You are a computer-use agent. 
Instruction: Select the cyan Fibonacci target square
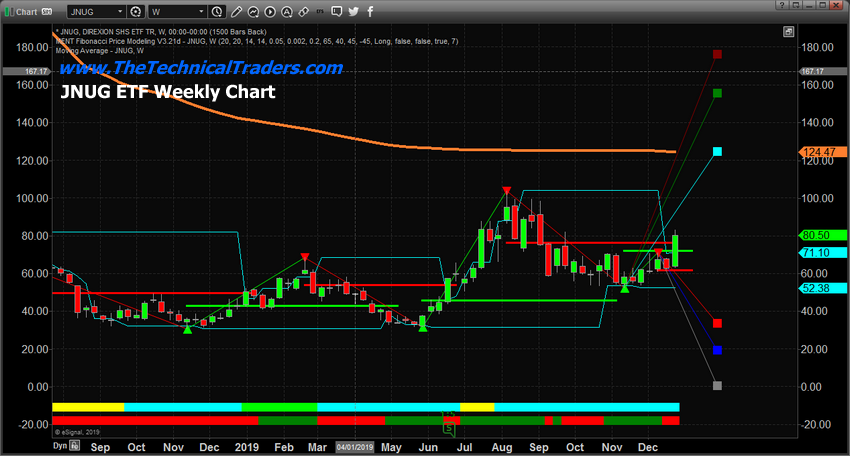point(717,152)
